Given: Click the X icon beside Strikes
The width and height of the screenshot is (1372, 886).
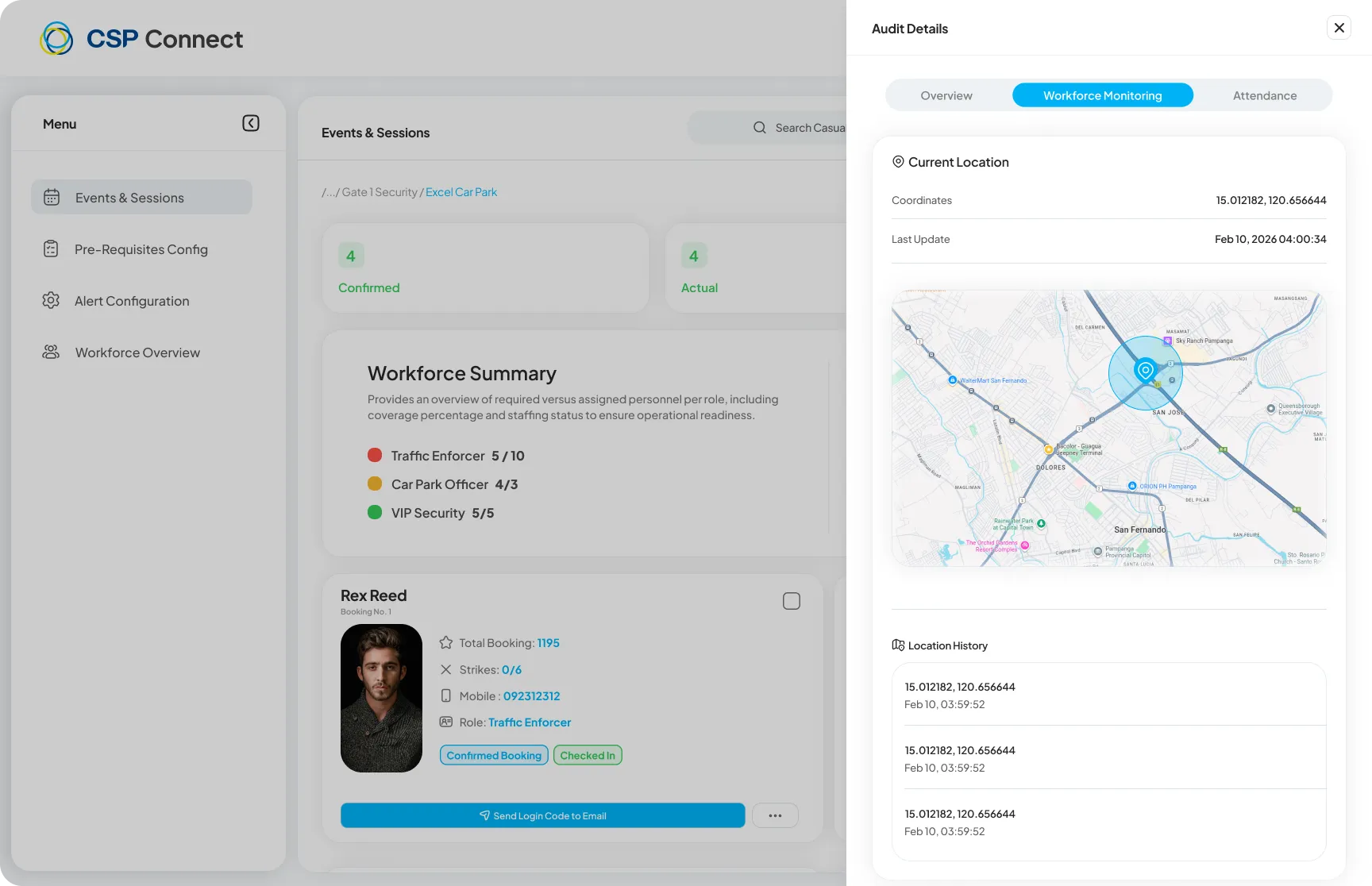Looking at the screenshot, I should tap(446, 669).
